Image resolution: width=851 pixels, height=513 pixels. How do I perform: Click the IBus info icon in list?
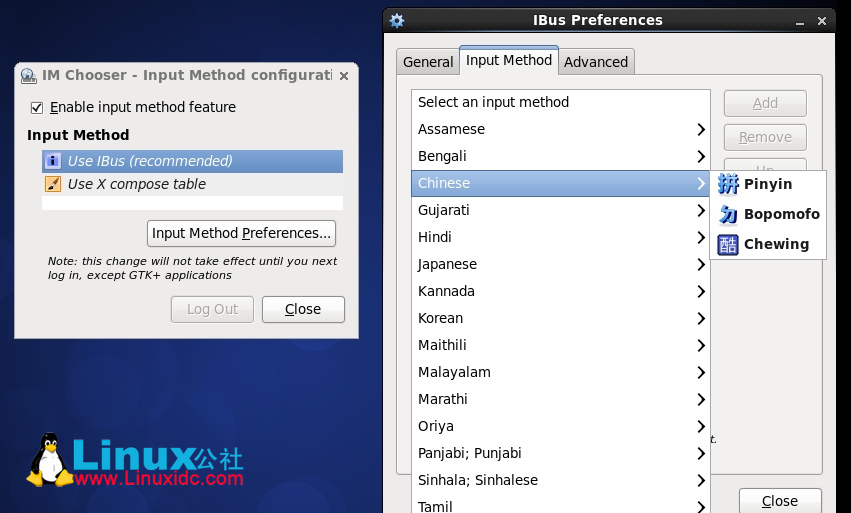(53, 161)
